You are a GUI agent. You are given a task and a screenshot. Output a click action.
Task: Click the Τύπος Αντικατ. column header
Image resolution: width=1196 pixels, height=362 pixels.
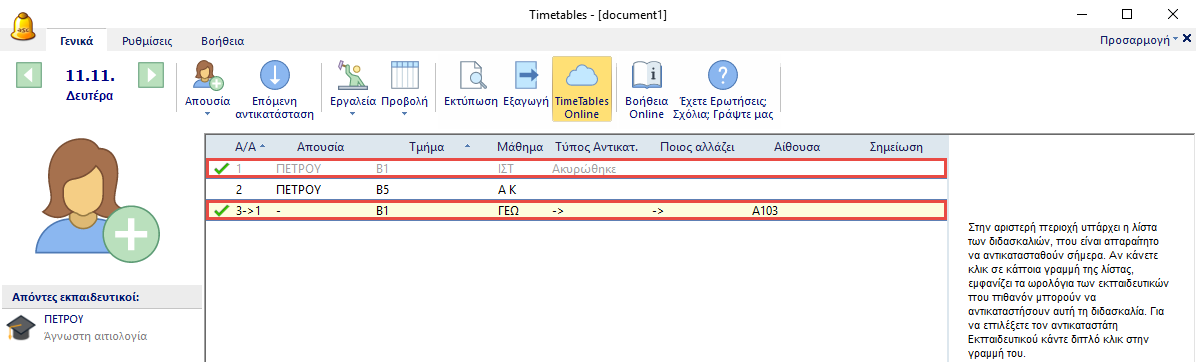(x=596, y=147)
